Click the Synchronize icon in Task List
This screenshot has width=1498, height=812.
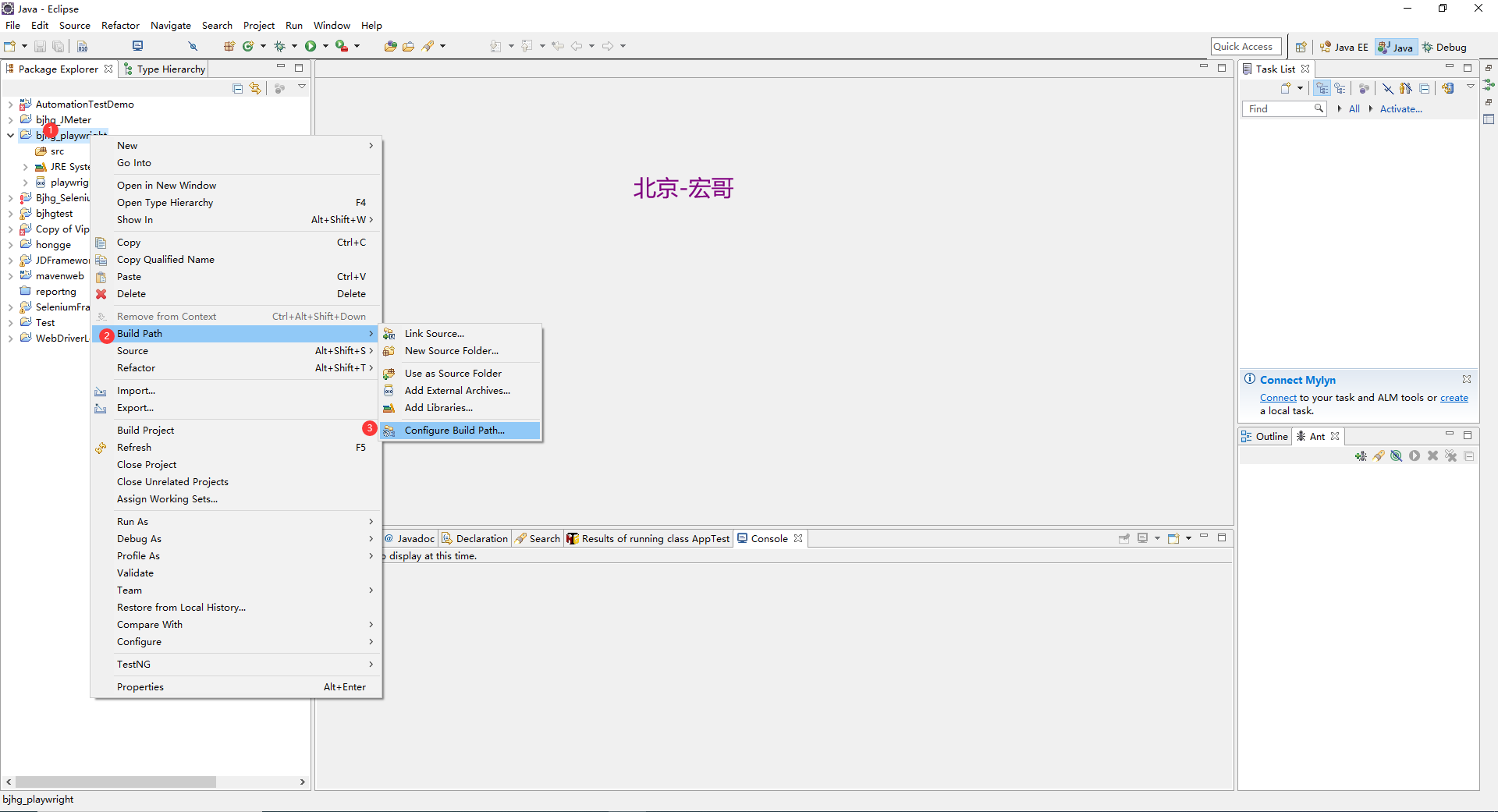[1449, 87]
